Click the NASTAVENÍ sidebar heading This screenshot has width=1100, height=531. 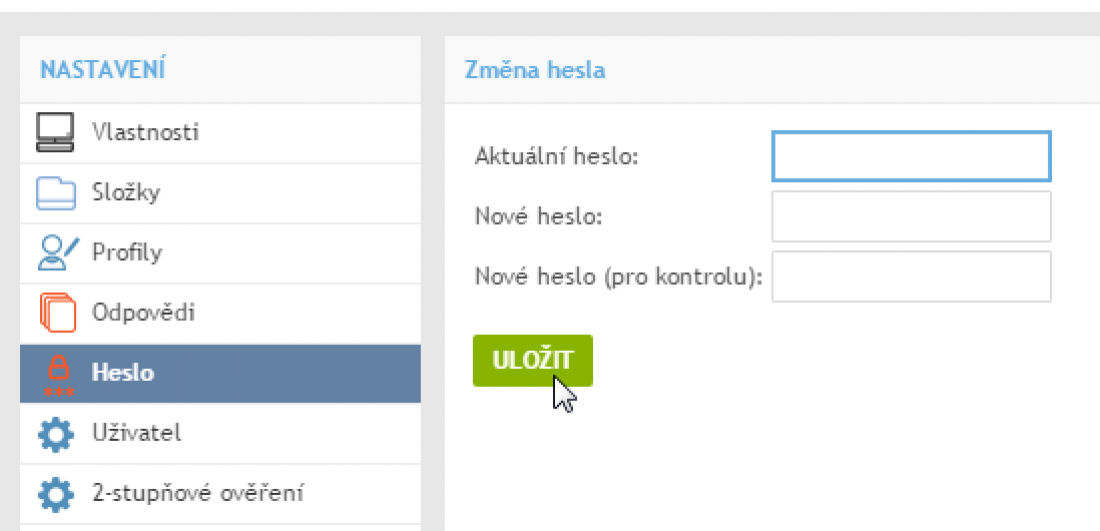(x=102, y=70)
